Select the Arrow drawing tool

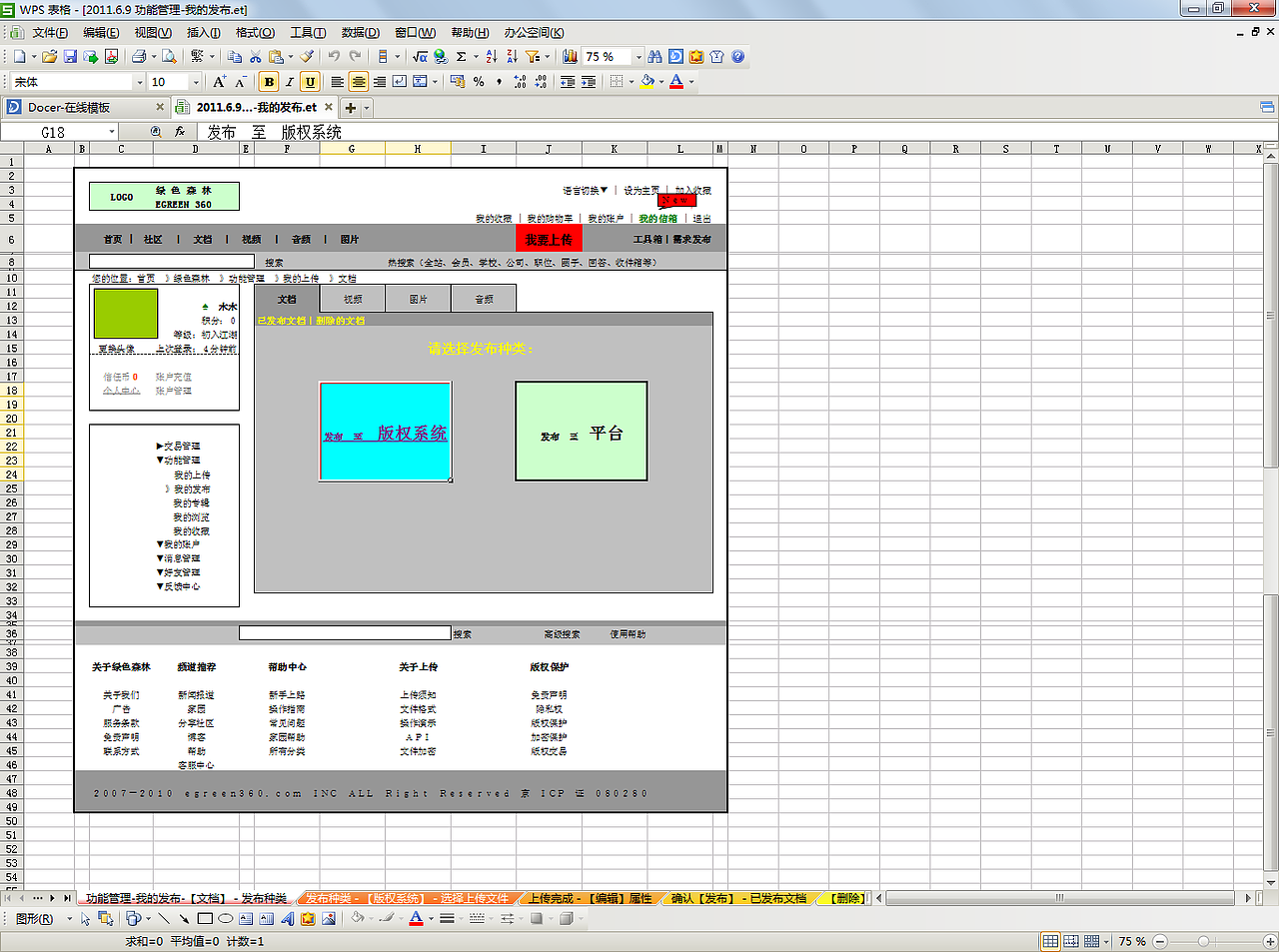[184, 918]
